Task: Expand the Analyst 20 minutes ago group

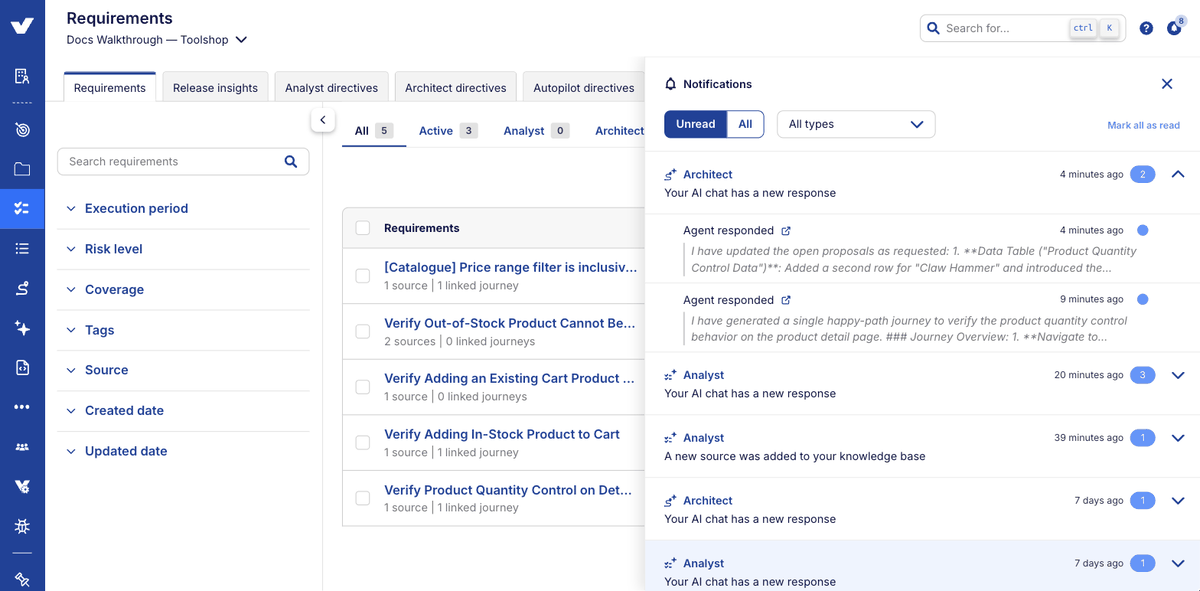Action: point(1177,375)
